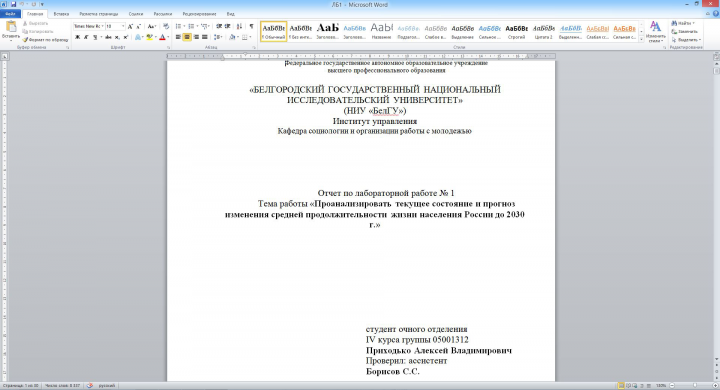Clear all formatting
720x390 pixels.
tap(166, 26)
